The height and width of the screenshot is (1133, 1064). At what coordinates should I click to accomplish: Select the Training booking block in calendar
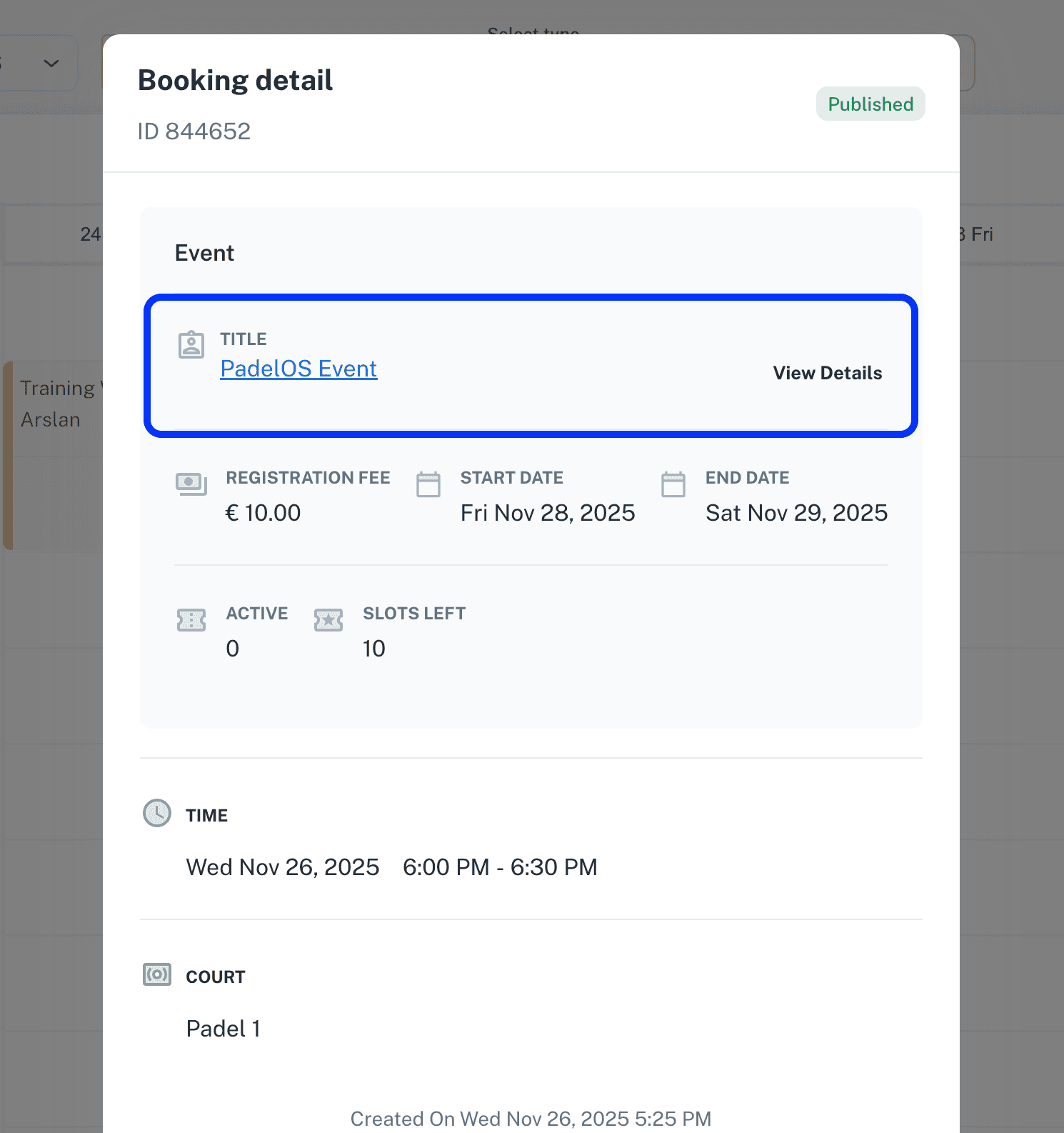point(54,404)
